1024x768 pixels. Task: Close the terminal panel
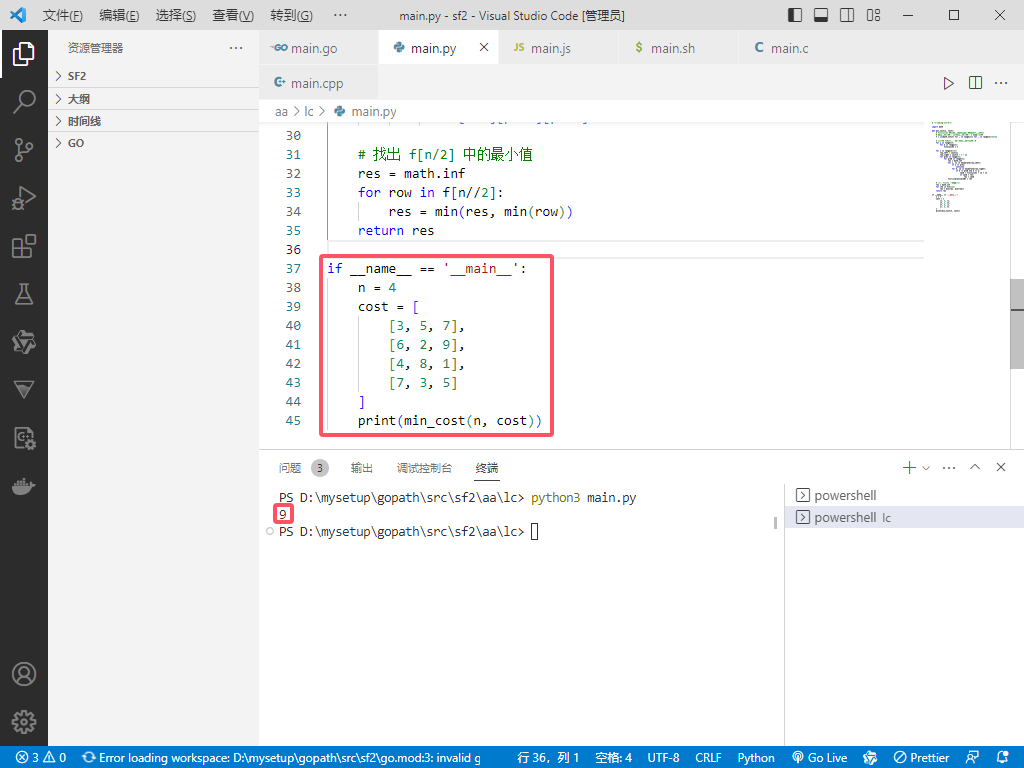click(x=1001, y=468)
